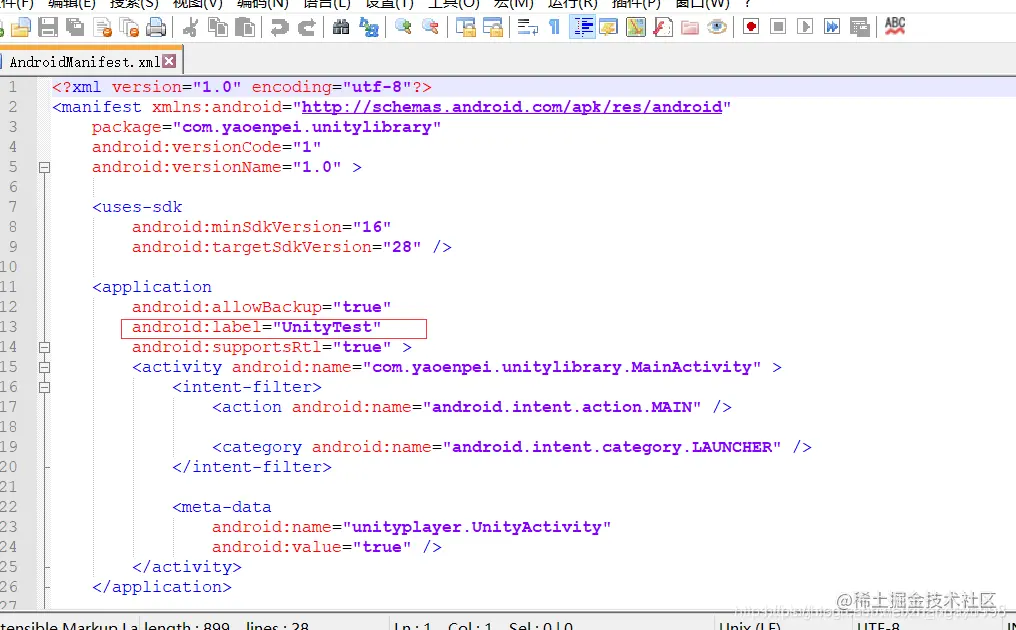Zoom out using the magnifier minus icon
The image size is (1016, 630).
pos(430,27)
